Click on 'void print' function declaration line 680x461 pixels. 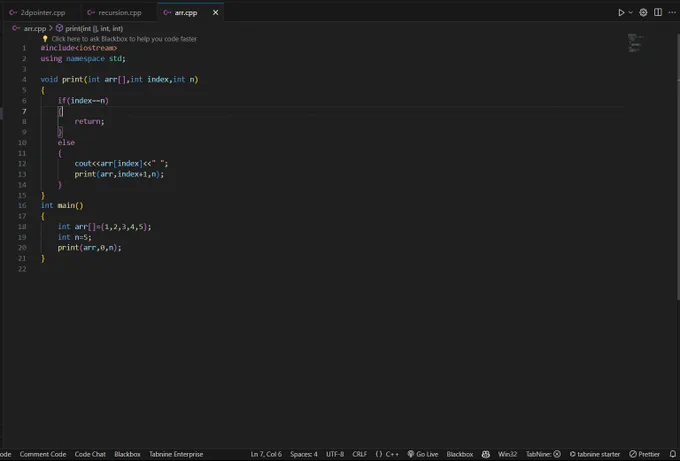click(119, 79)
